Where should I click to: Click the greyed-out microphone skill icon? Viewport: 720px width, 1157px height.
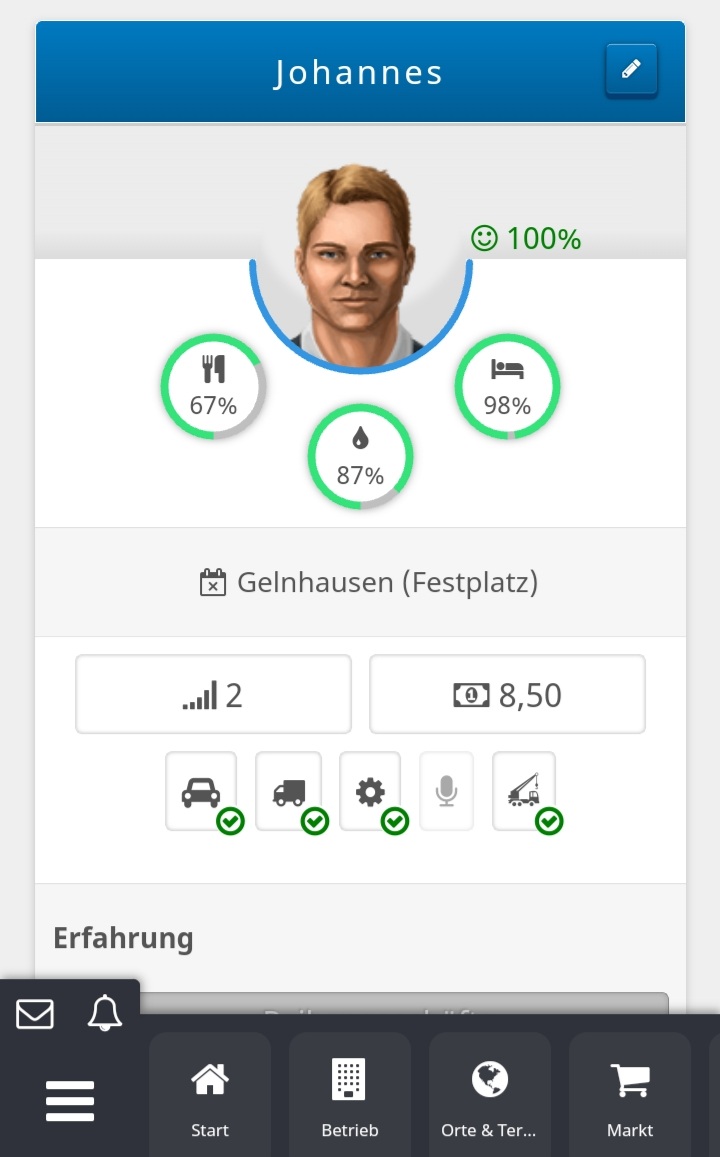tap(446, 791)
